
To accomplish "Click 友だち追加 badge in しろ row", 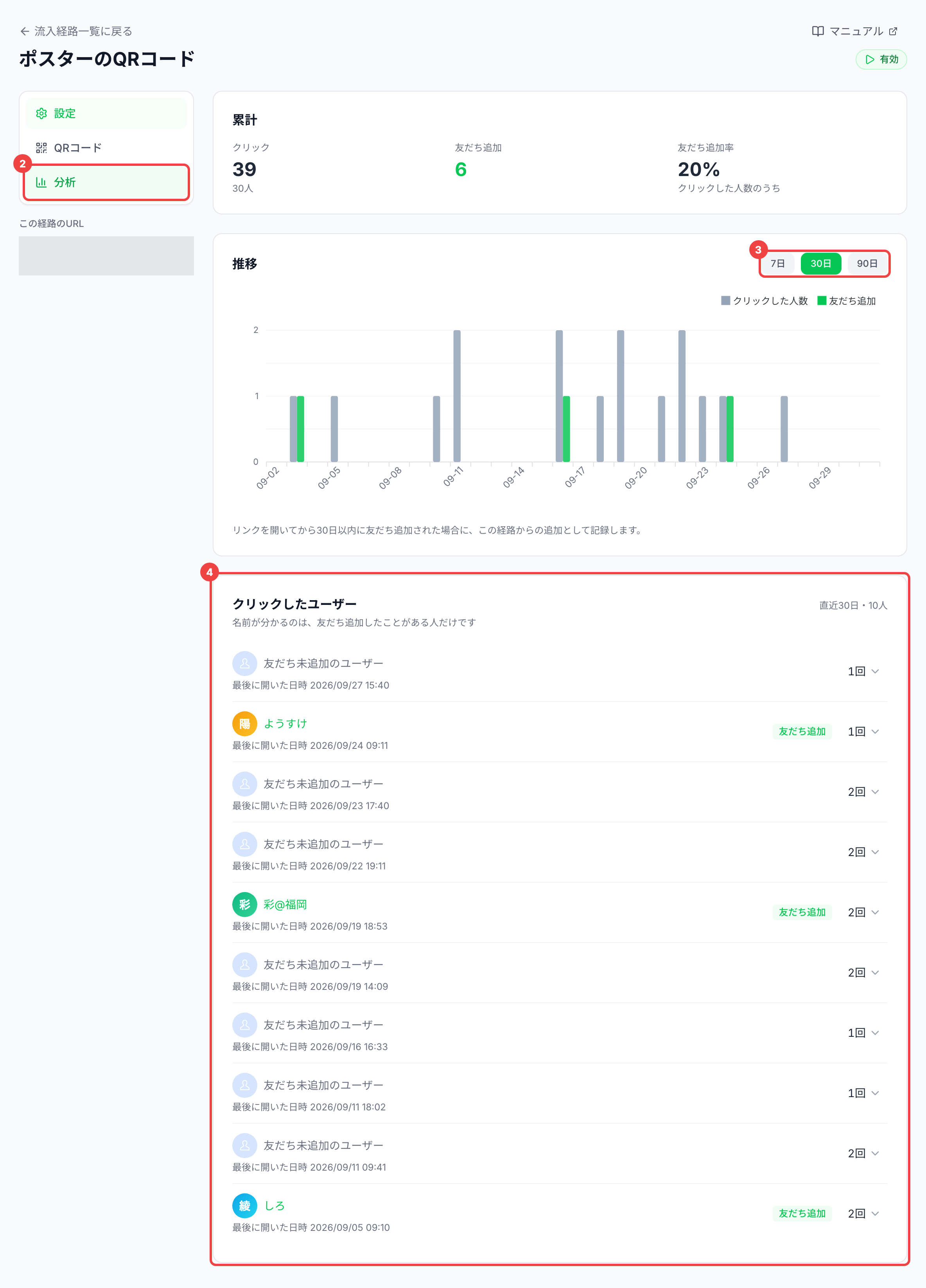I will 802,1213.
